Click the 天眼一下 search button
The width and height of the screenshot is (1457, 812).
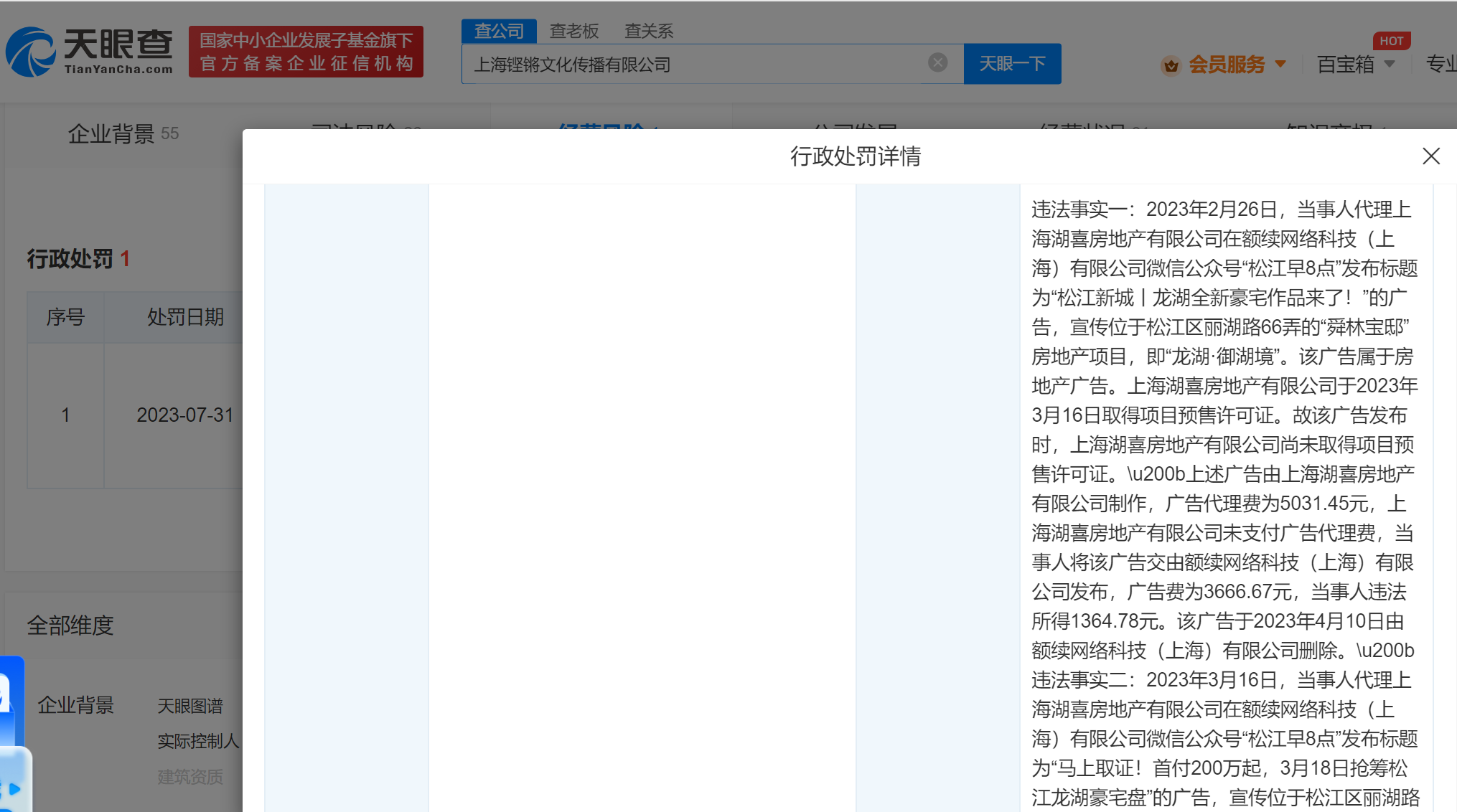pyautogui.click(x=1012, y=64)
